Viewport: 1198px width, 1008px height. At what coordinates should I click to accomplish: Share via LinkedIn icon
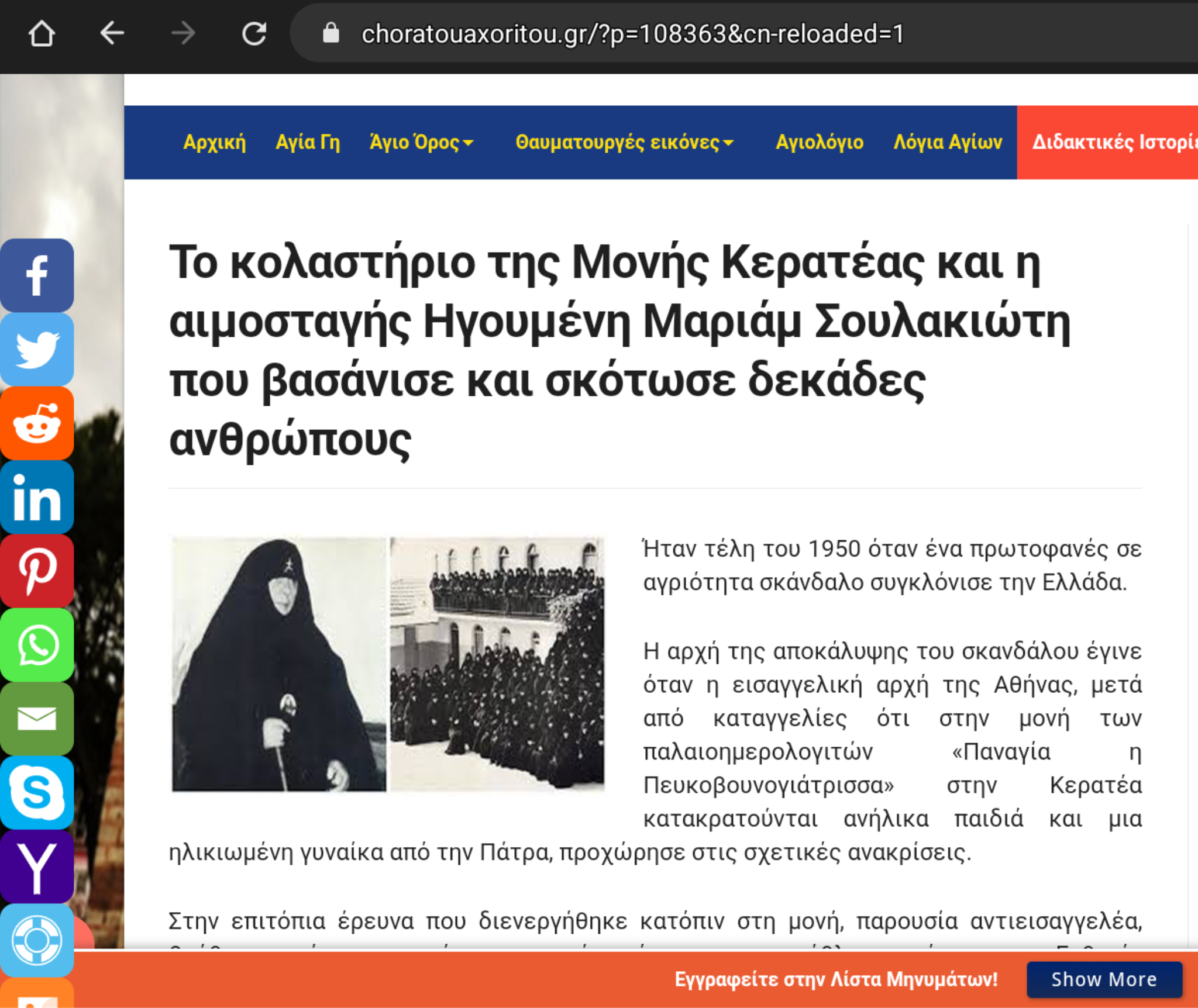point(37,497)
